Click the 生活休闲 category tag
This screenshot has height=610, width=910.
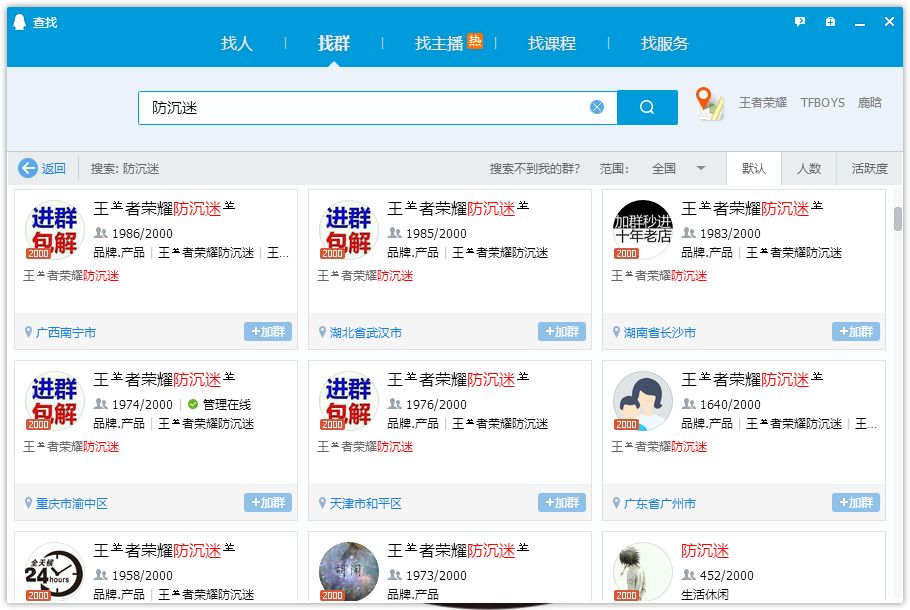[x=705, y=594]
